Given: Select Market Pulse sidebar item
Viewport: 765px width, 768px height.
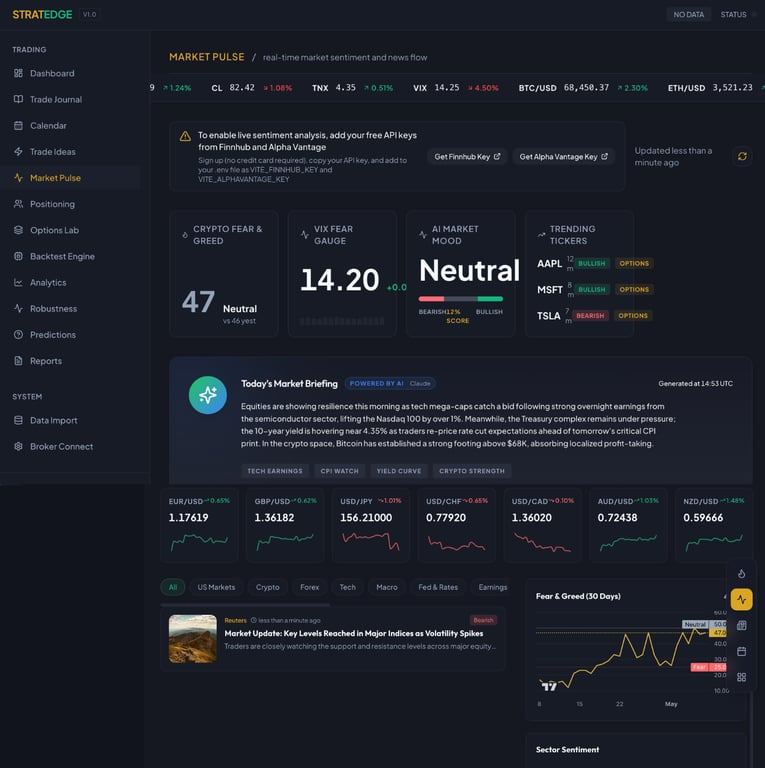Looking at the screenshot, I should 70,178.
